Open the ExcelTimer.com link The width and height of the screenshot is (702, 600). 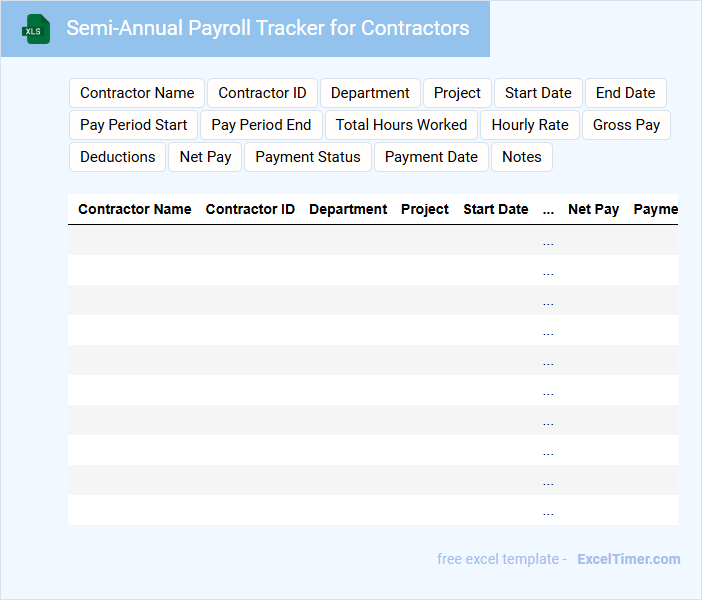pyautogui.click(x=628, y=559)
